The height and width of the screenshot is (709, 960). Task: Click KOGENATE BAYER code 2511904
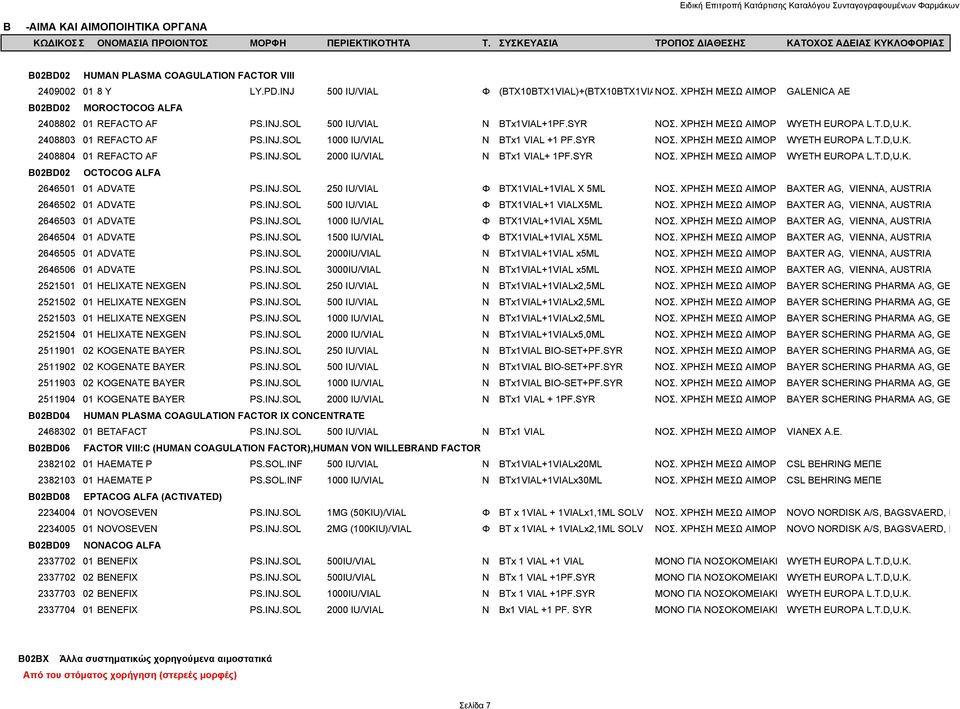(56, 400)
